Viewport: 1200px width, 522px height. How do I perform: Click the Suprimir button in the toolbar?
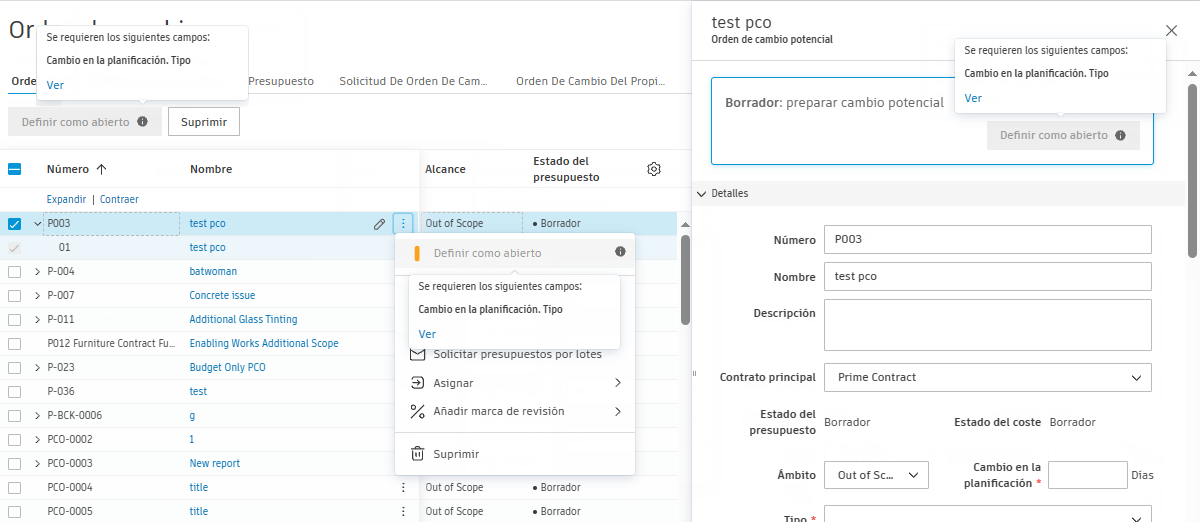(x=204, y=122)
